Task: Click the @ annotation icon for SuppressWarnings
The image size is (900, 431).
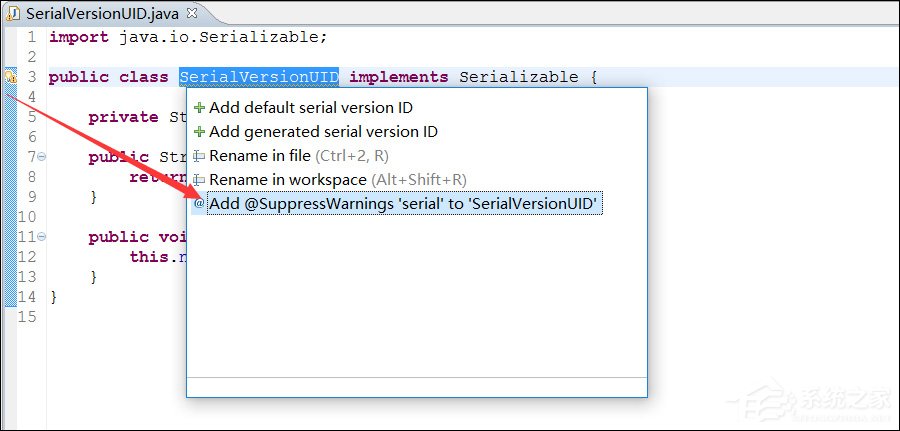Action: [x=199, y=204]
